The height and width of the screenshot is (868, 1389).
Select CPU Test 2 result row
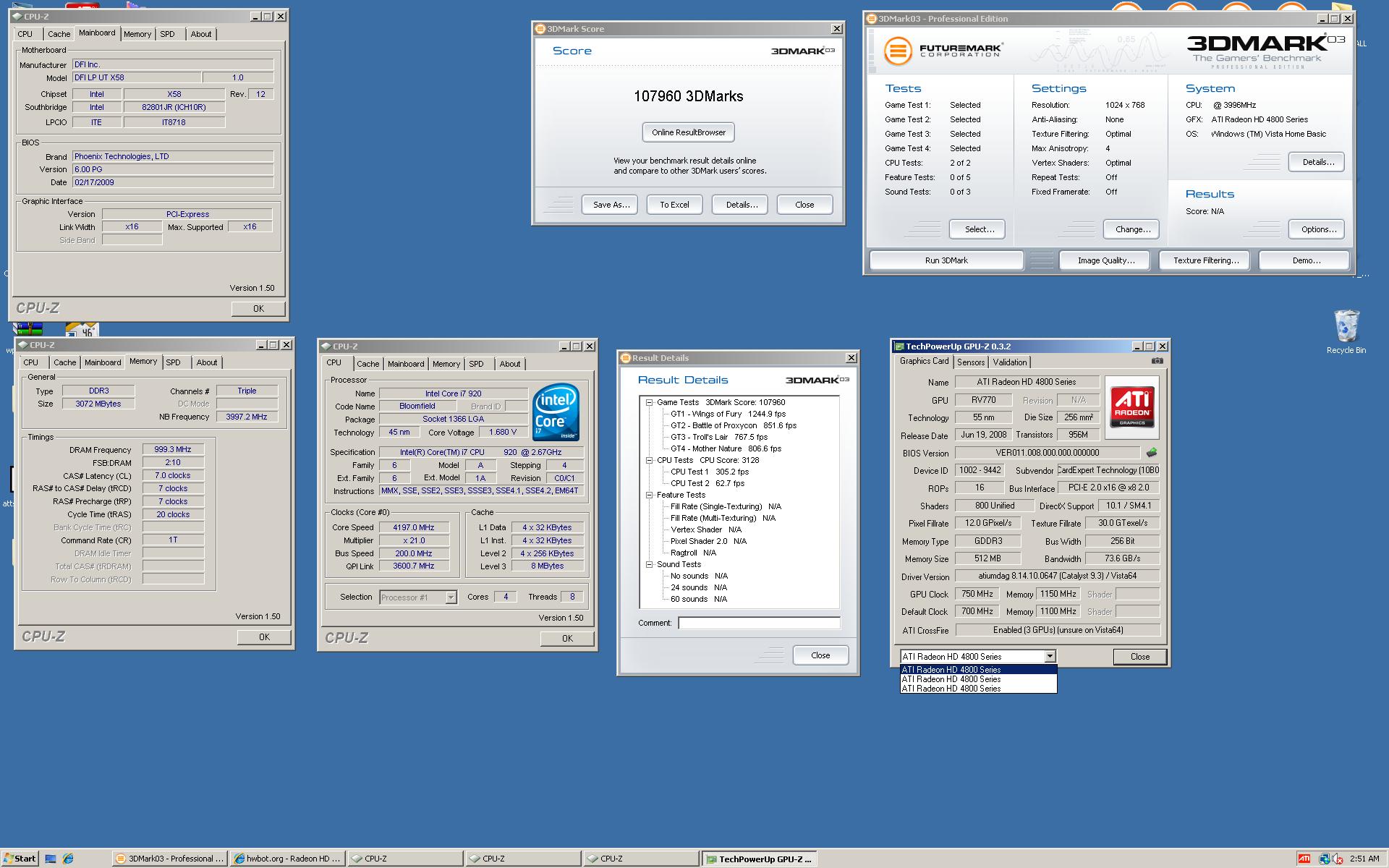coord(707,483)
